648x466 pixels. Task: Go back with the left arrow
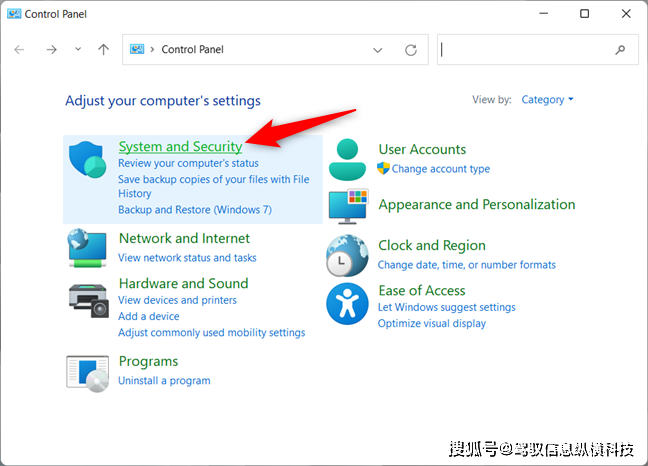point(19,50)
